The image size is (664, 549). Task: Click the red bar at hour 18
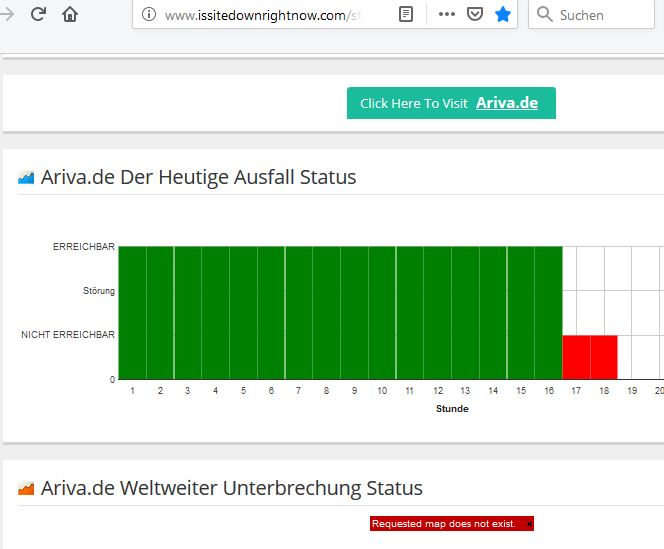[604, 357]
